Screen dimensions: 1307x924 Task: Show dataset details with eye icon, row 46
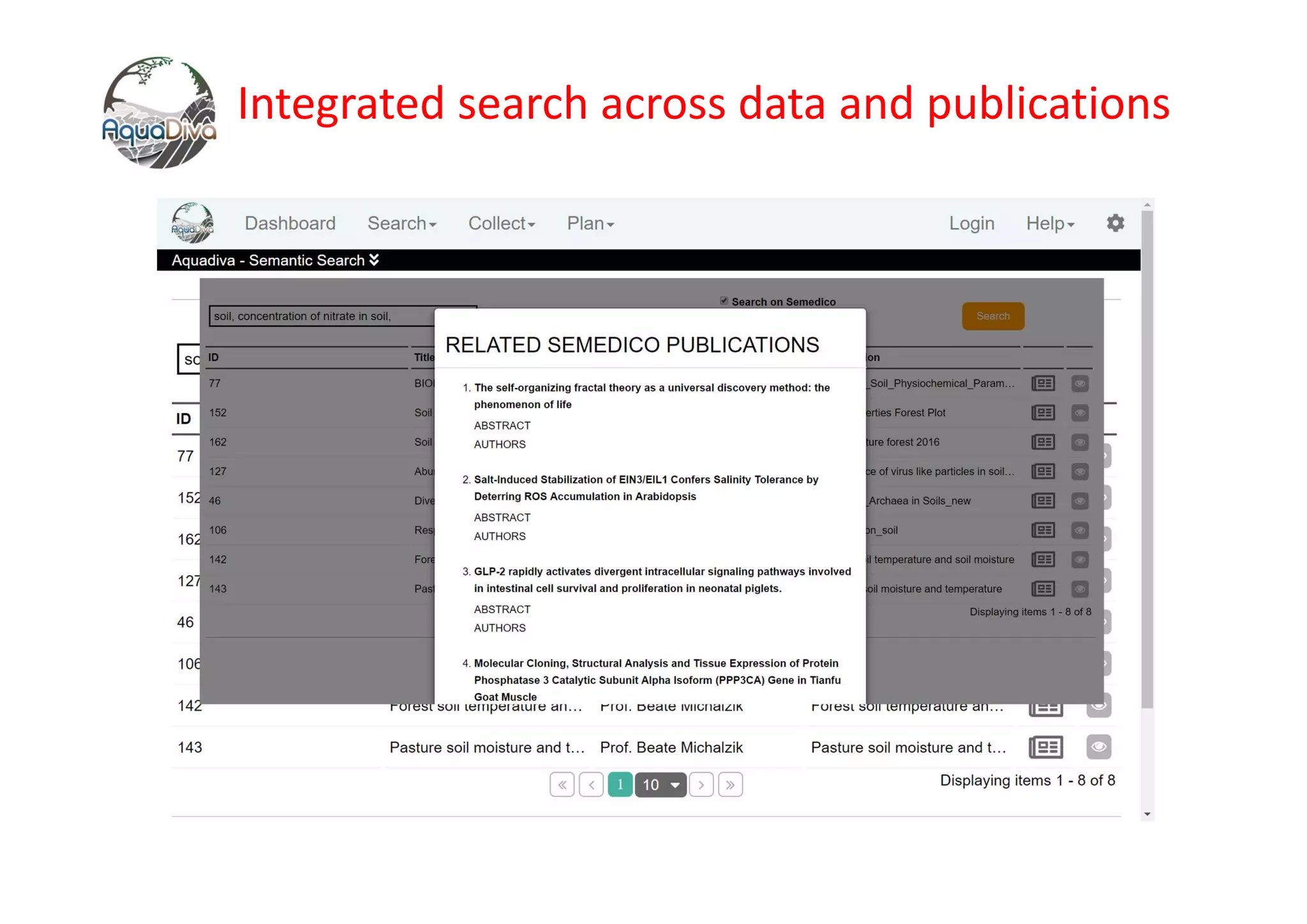1080,501
